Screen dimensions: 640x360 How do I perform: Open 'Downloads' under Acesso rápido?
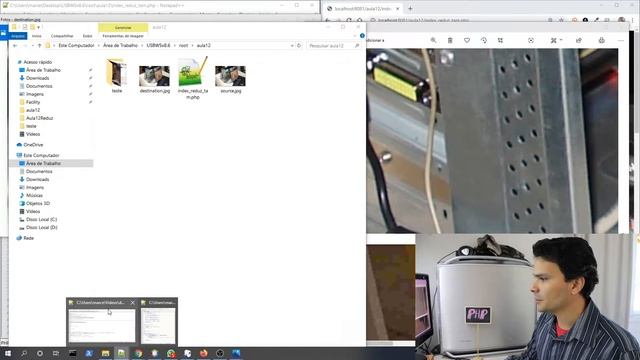tap(38, 78)
